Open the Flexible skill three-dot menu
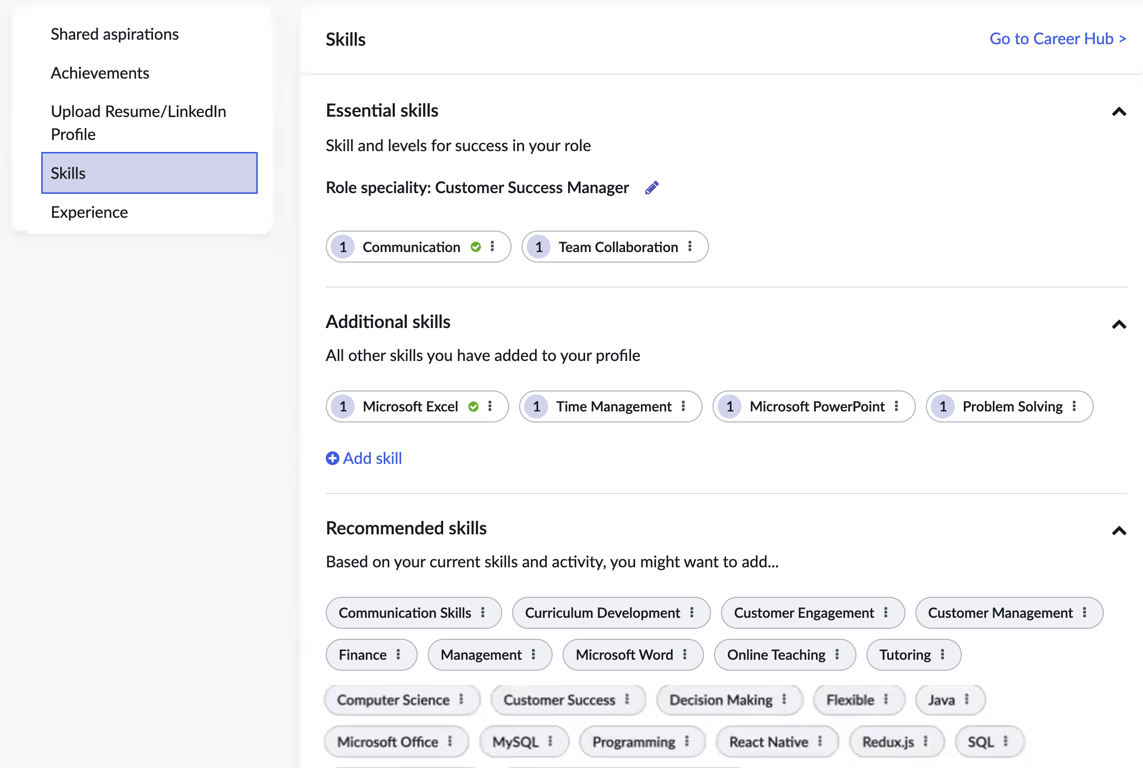1143x768 pixels. coord(886,700)
